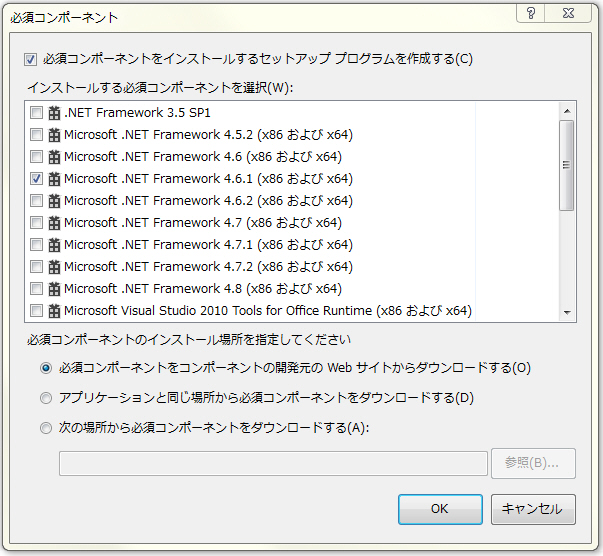This screenshot has width=603, height=556.
Task: Select the 'Microsoft .NET Framework 4.8' row text
Action: (203, 289)
